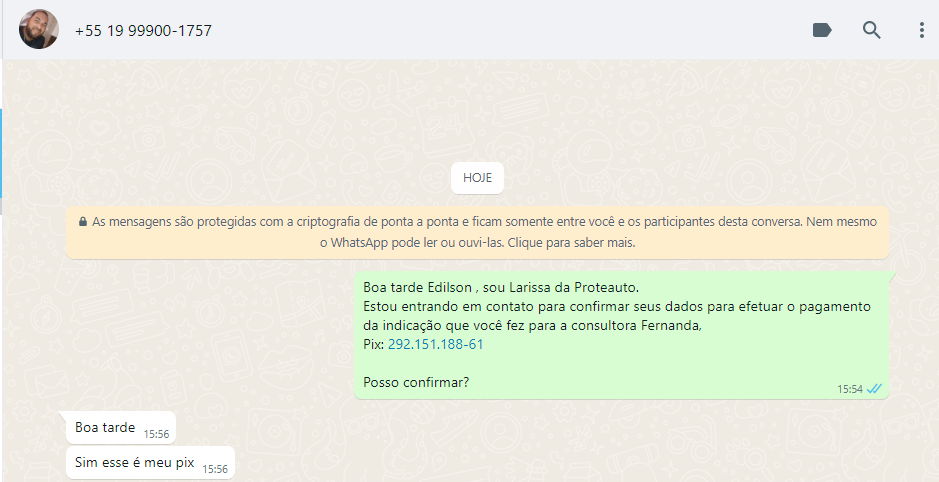Click the 15:56 time beside 'Boa tarde'
Viewport: 939px width, 482px height.
pyautogui.click(x=156, y=435)
